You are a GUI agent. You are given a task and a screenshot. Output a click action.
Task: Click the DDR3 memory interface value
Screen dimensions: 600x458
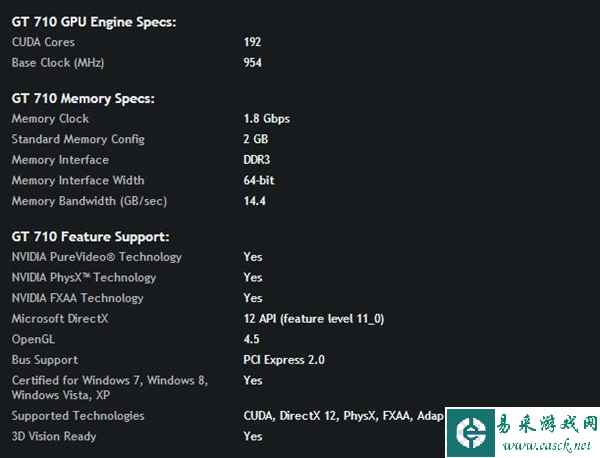257,160
